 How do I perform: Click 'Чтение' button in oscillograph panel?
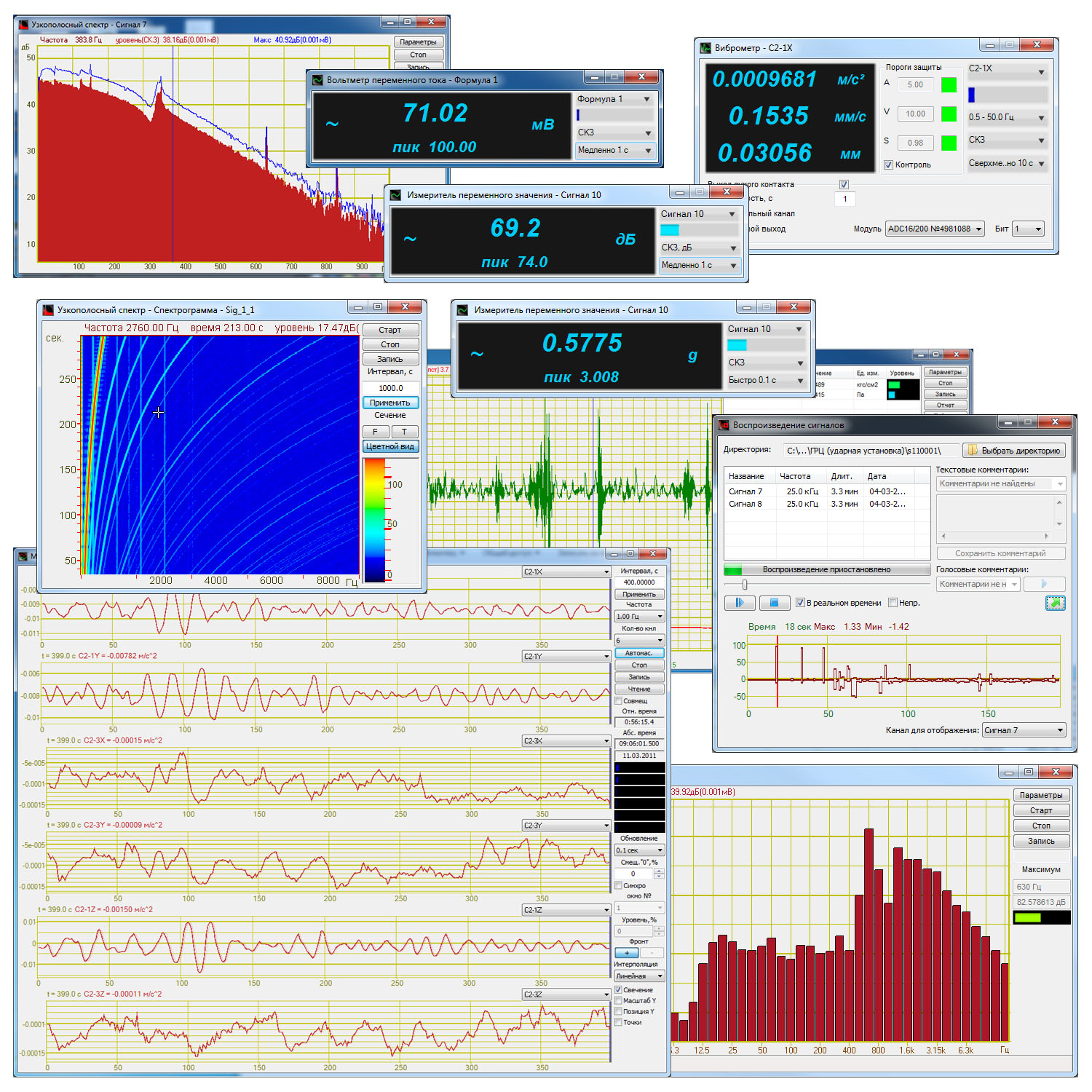click(639, 689)
